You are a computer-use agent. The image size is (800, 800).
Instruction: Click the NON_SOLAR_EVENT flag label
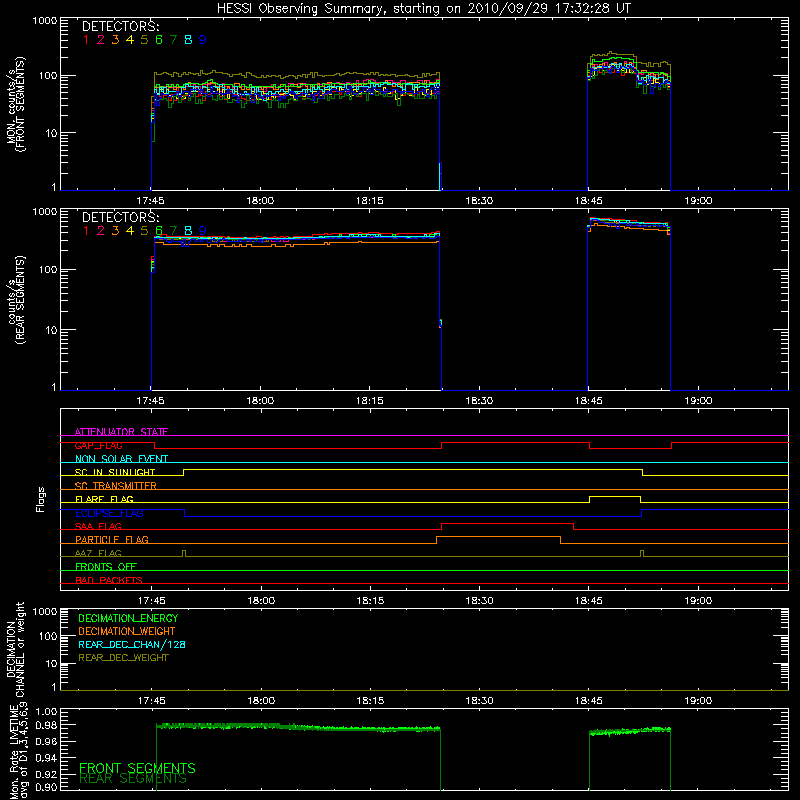click(121, 459)
